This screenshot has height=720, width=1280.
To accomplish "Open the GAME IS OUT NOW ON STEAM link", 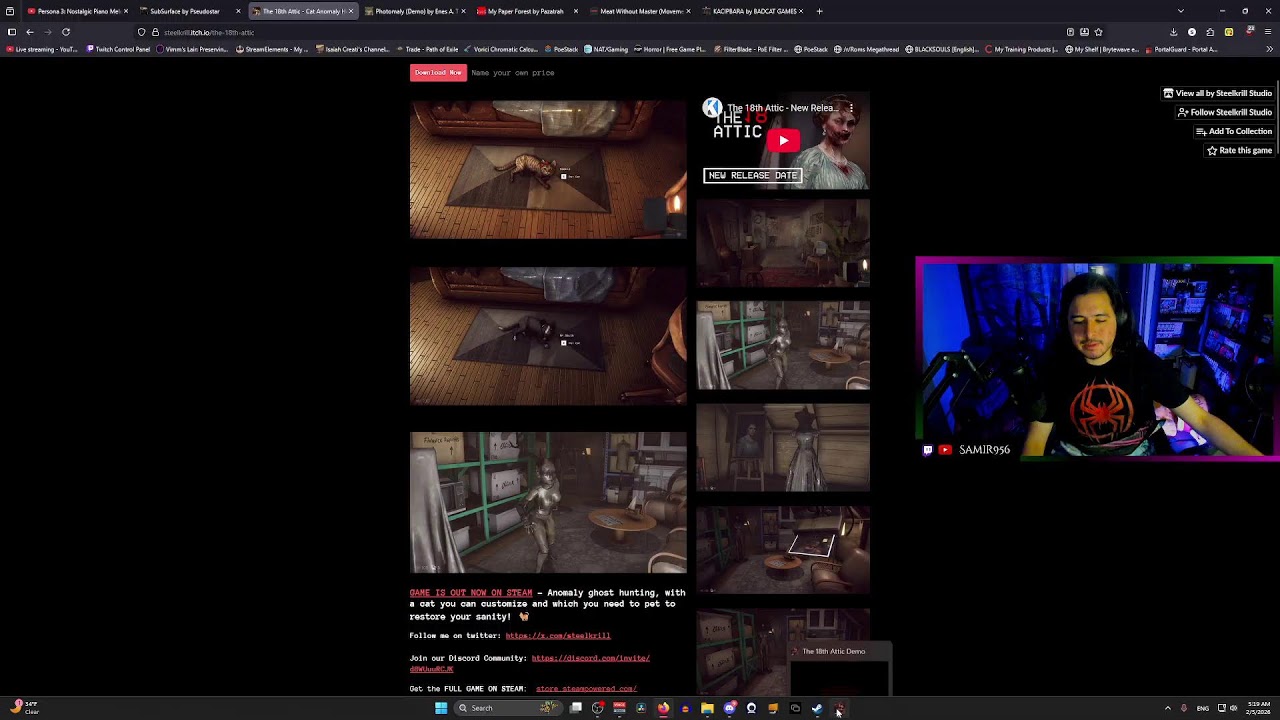I will 471,593.
